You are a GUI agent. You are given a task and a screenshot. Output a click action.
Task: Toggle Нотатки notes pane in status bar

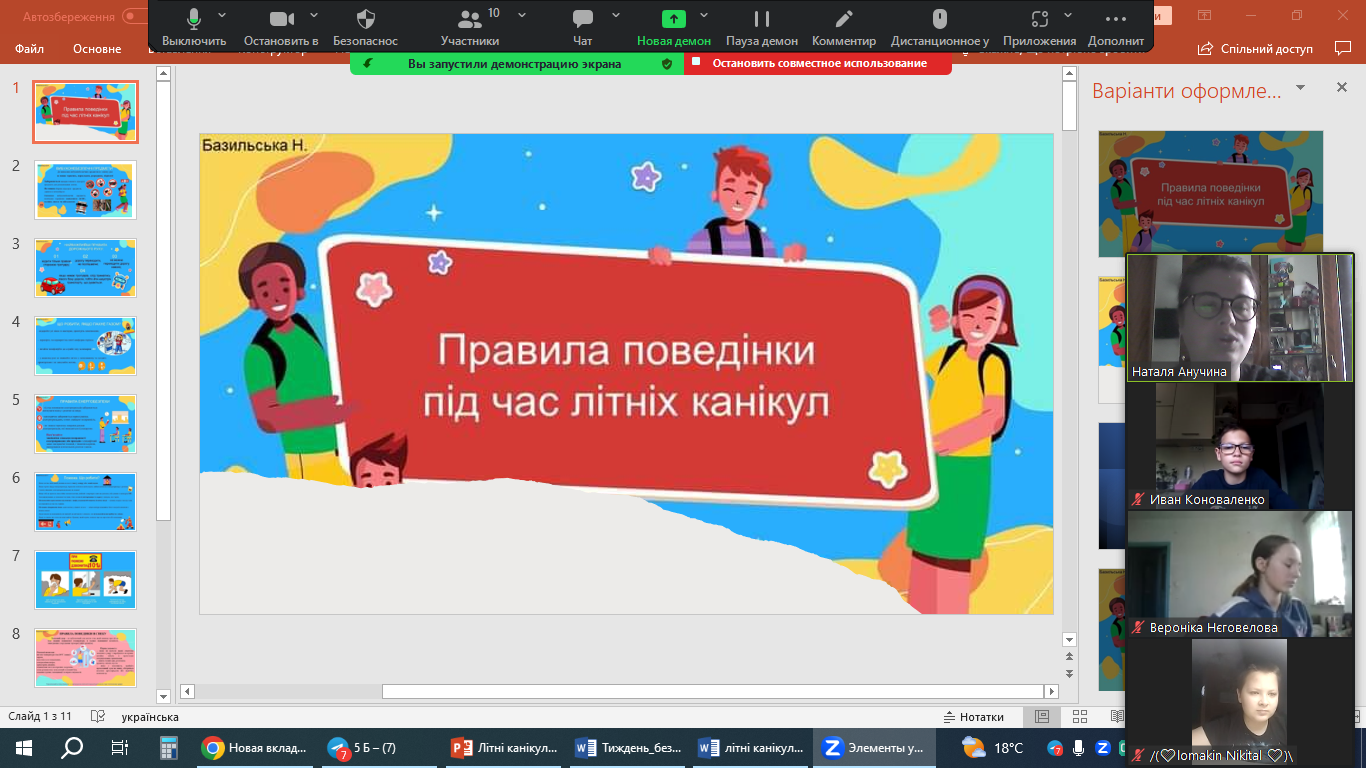click(x=974, y=717)
